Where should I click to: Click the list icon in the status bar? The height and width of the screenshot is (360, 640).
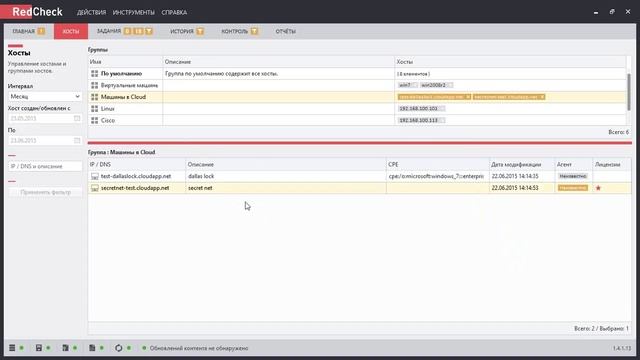click(12, 348)
